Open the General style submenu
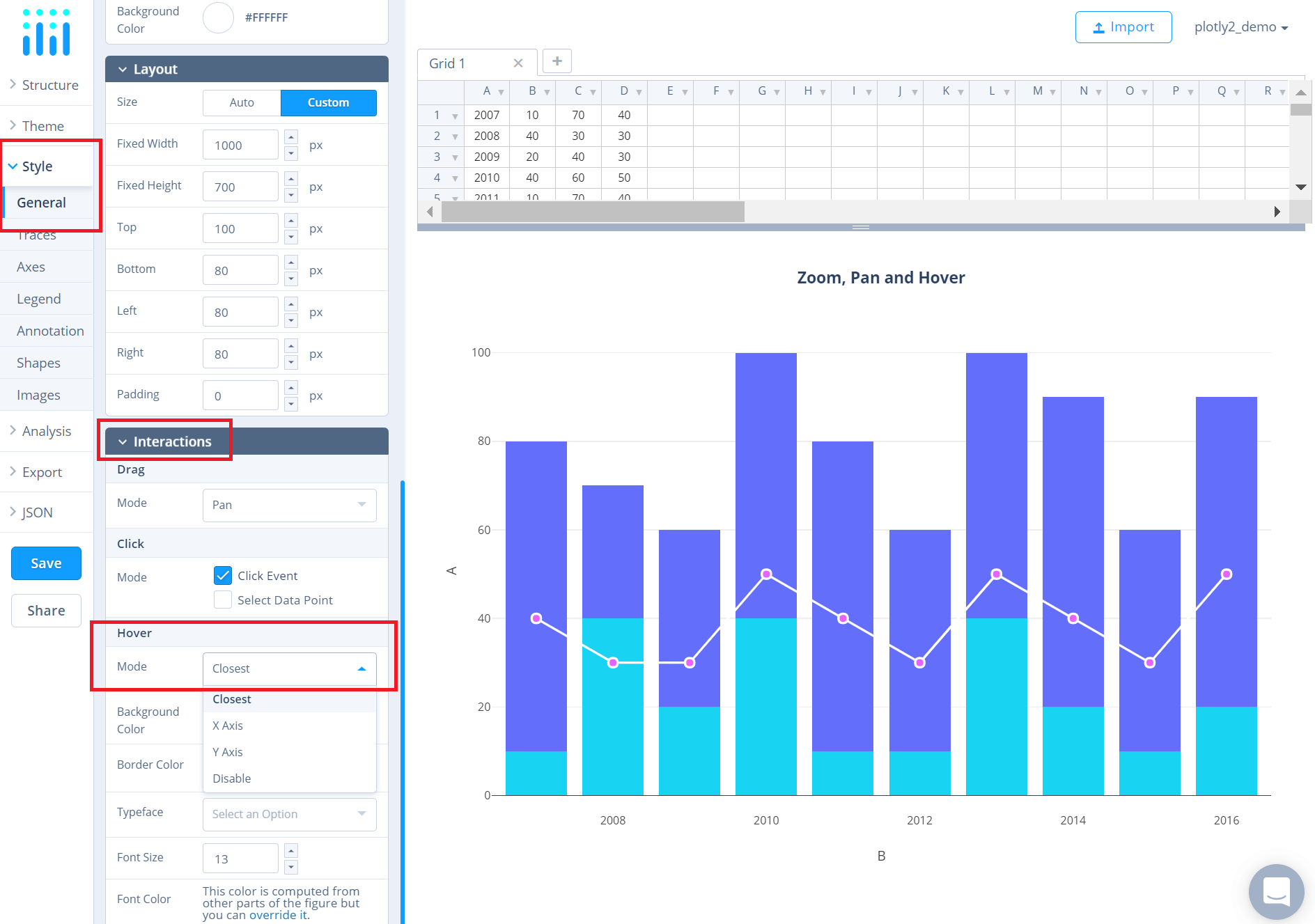This screenshot has width=1315, height=924. click(47, 203)
